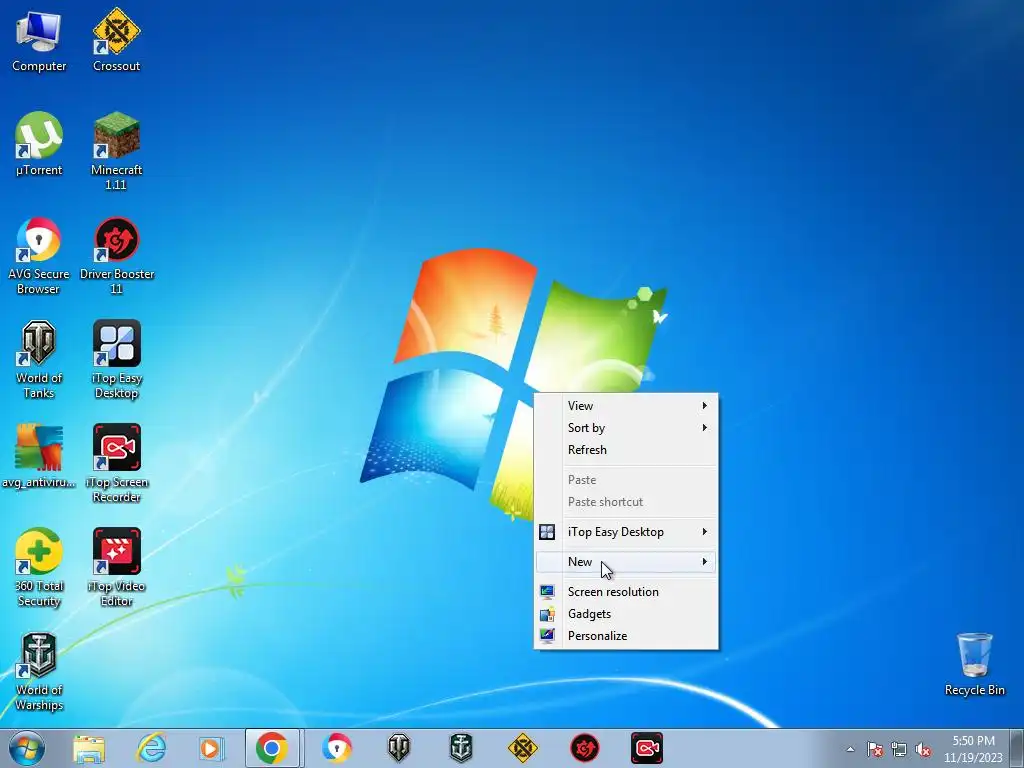Screen dimensions: 1024x768
Task: Select the iTop Screen Recorder desktop shortcut
Action: tap(116, 464)
